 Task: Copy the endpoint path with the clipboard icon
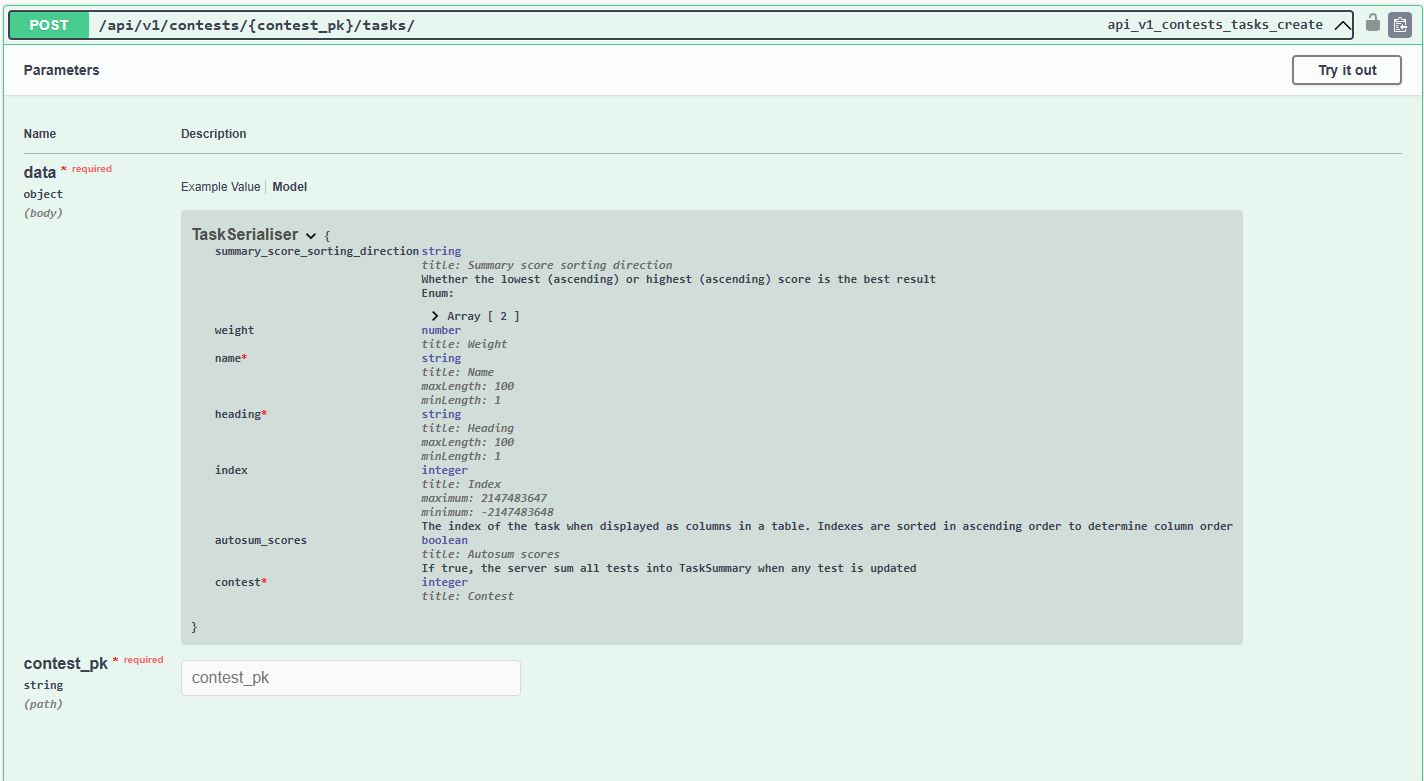(x=1399, y=25)
